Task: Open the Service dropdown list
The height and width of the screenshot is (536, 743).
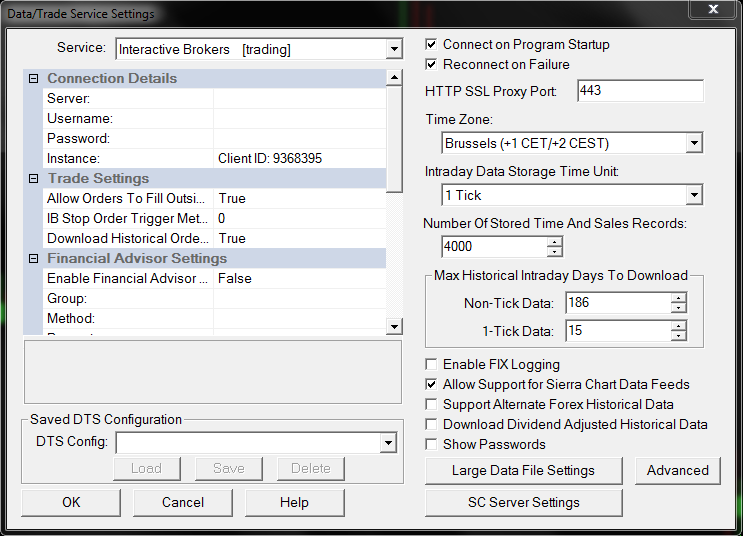Action: (394, 49)
